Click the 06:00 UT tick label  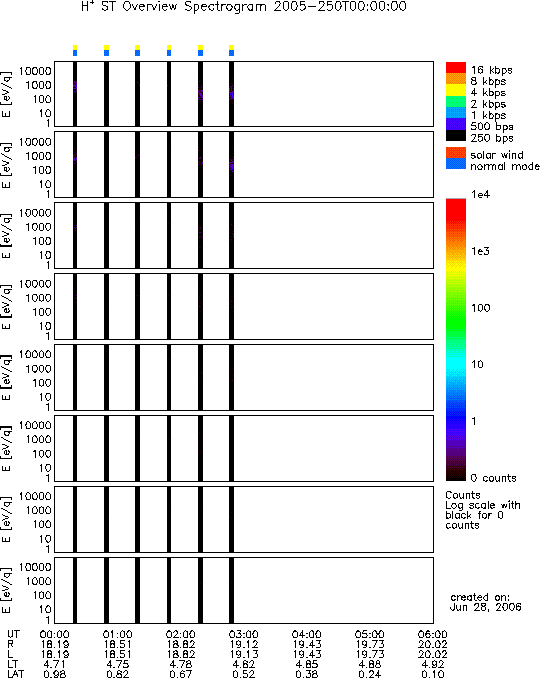click(433, 634)
